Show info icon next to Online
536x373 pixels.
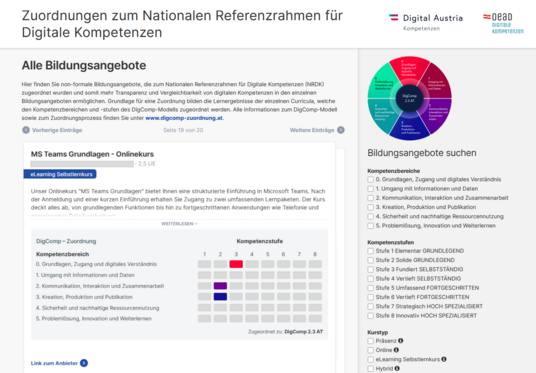pos(396,350)
